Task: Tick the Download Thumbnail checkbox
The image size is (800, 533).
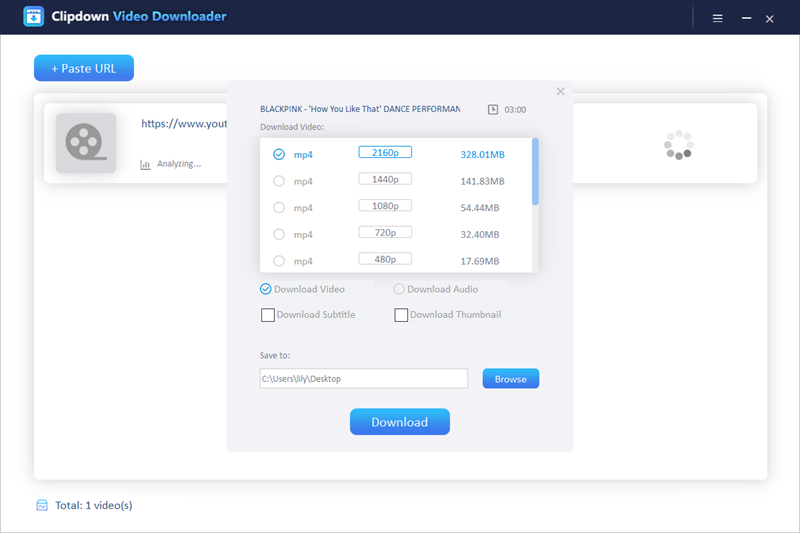Action: (402, 315)
